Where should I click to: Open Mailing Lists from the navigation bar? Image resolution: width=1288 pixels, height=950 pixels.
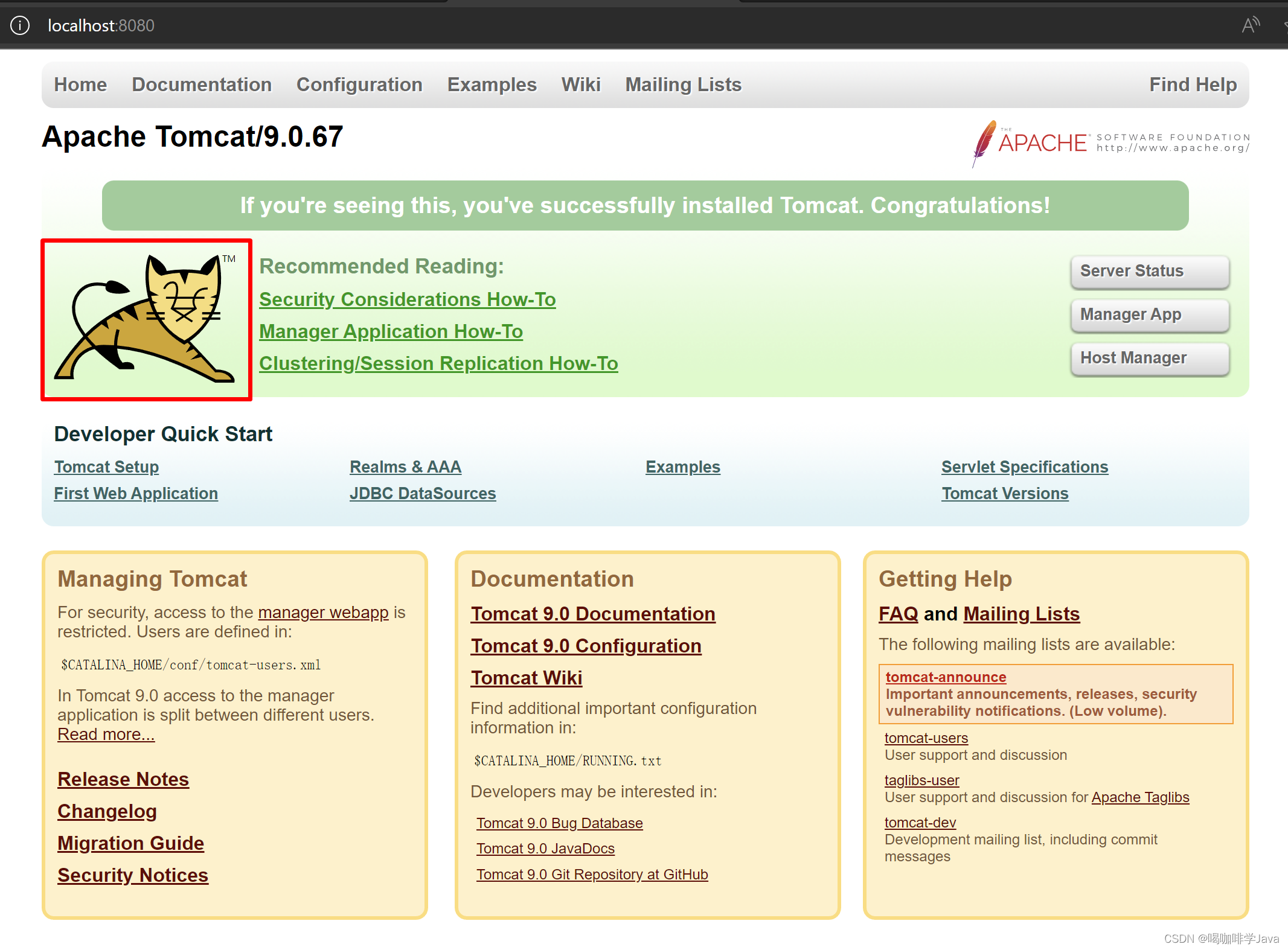pos(683,84)
